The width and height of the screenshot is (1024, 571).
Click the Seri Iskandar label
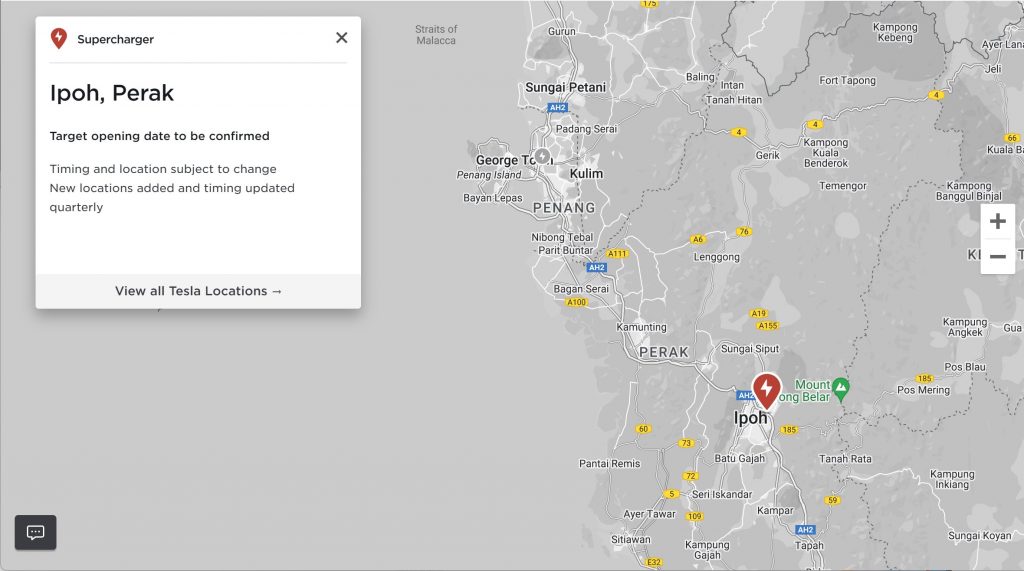[722, 495]
